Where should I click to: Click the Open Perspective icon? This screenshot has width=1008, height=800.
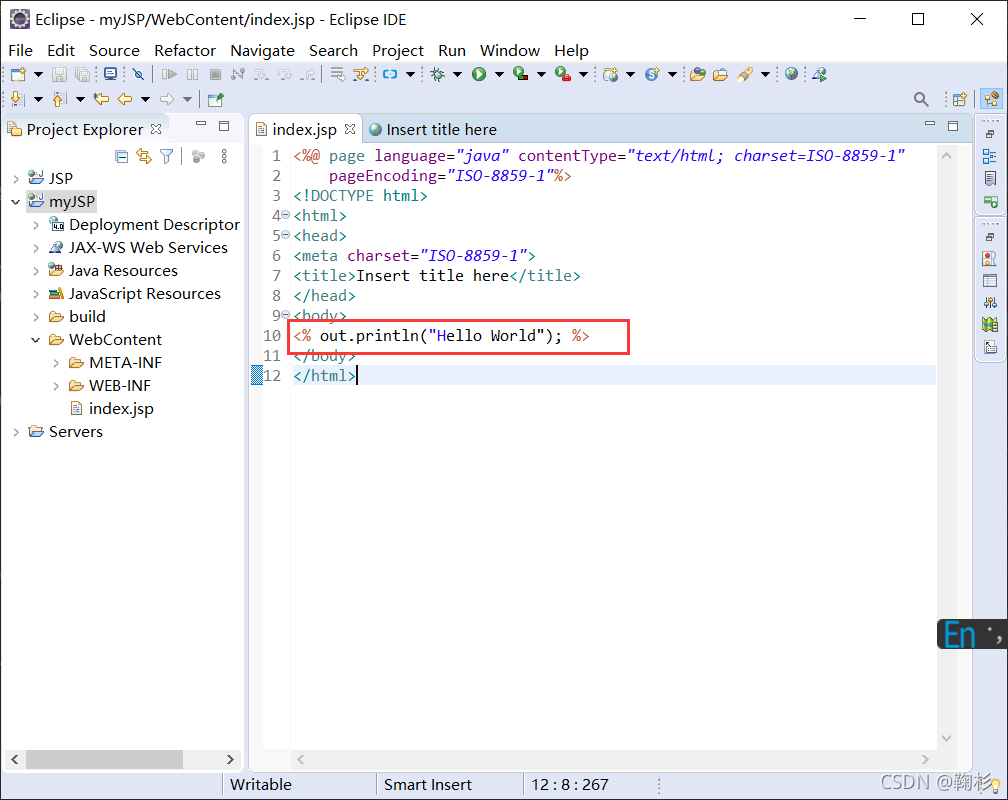960,99
